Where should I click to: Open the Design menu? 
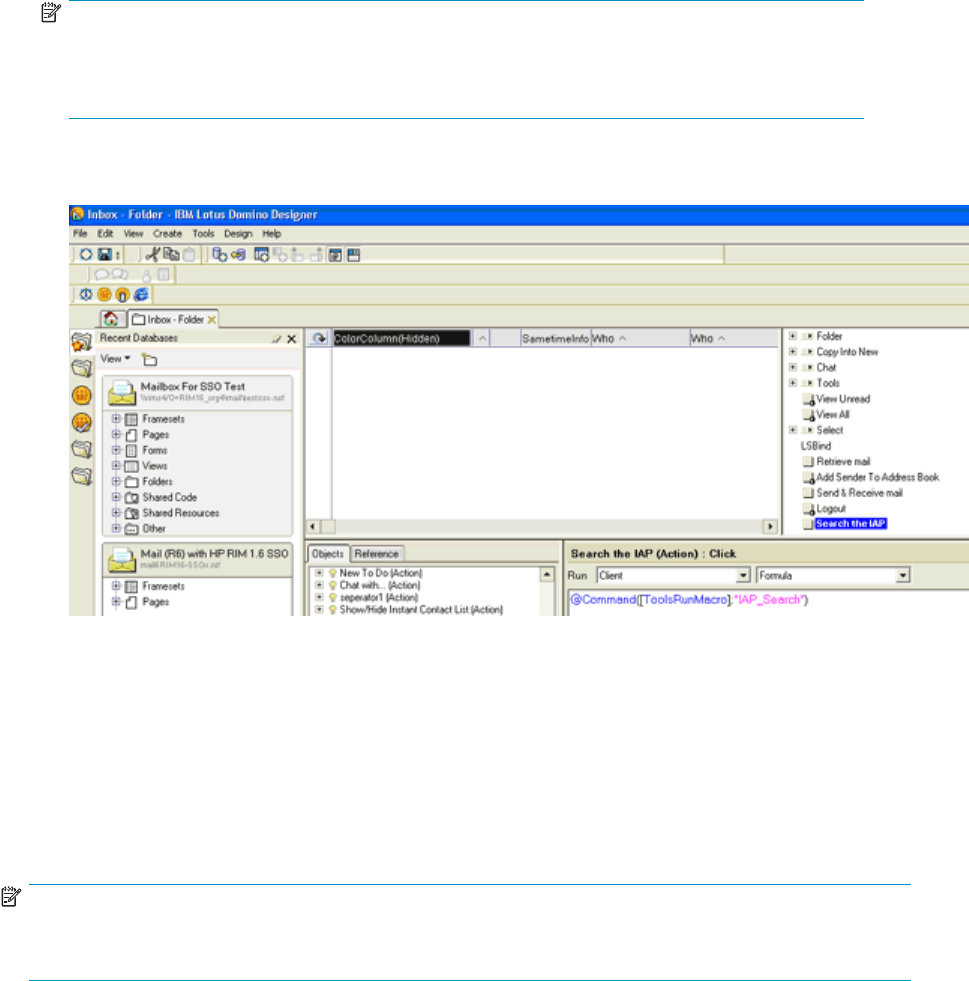[x=238, y=233]
